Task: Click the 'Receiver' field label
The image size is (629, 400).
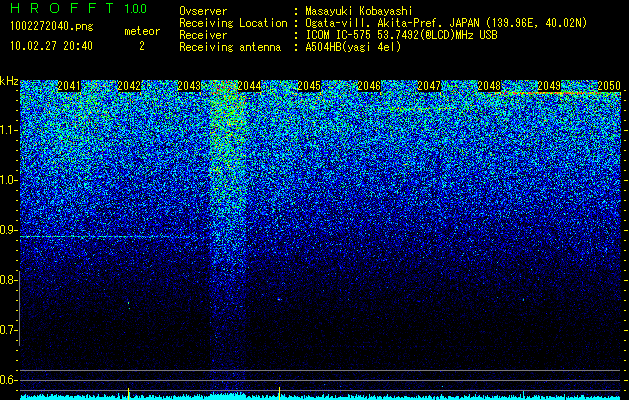Action: click(x=203, y=35)
